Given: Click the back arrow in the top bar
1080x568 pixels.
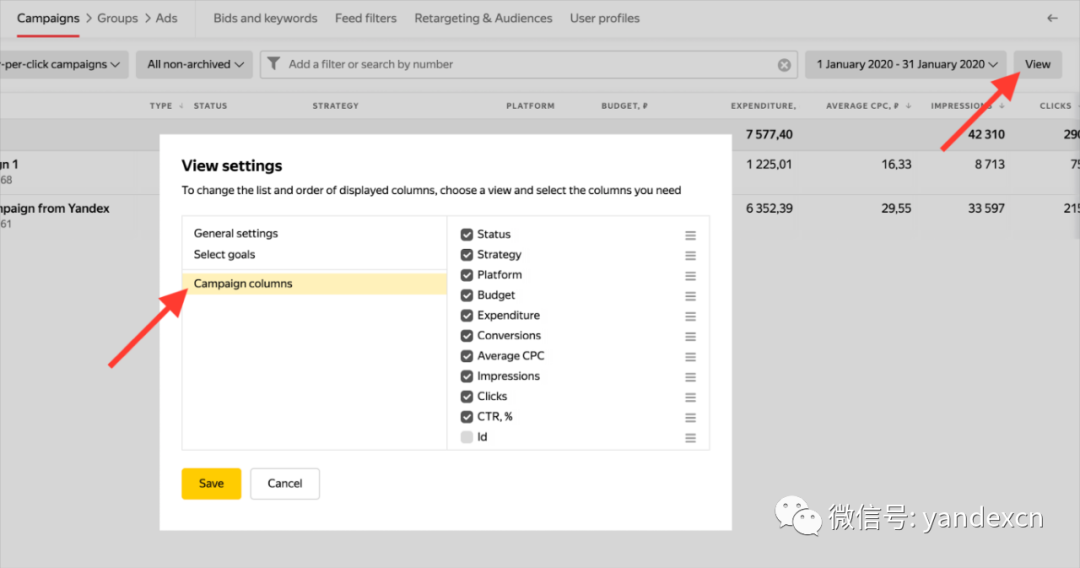Looking at the screenshot, I should (1051, 18).
